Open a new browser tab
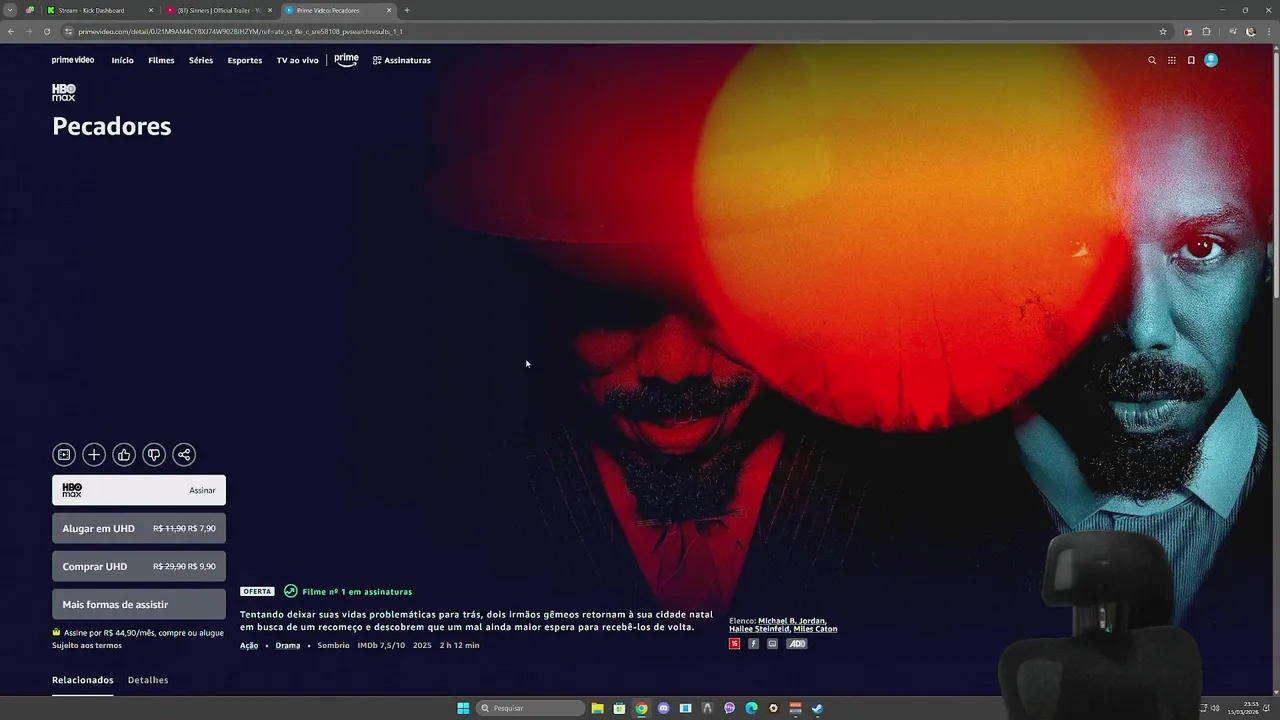This screenshot has height=720, width=1280. pyautogui.click(x=407, y=10)
